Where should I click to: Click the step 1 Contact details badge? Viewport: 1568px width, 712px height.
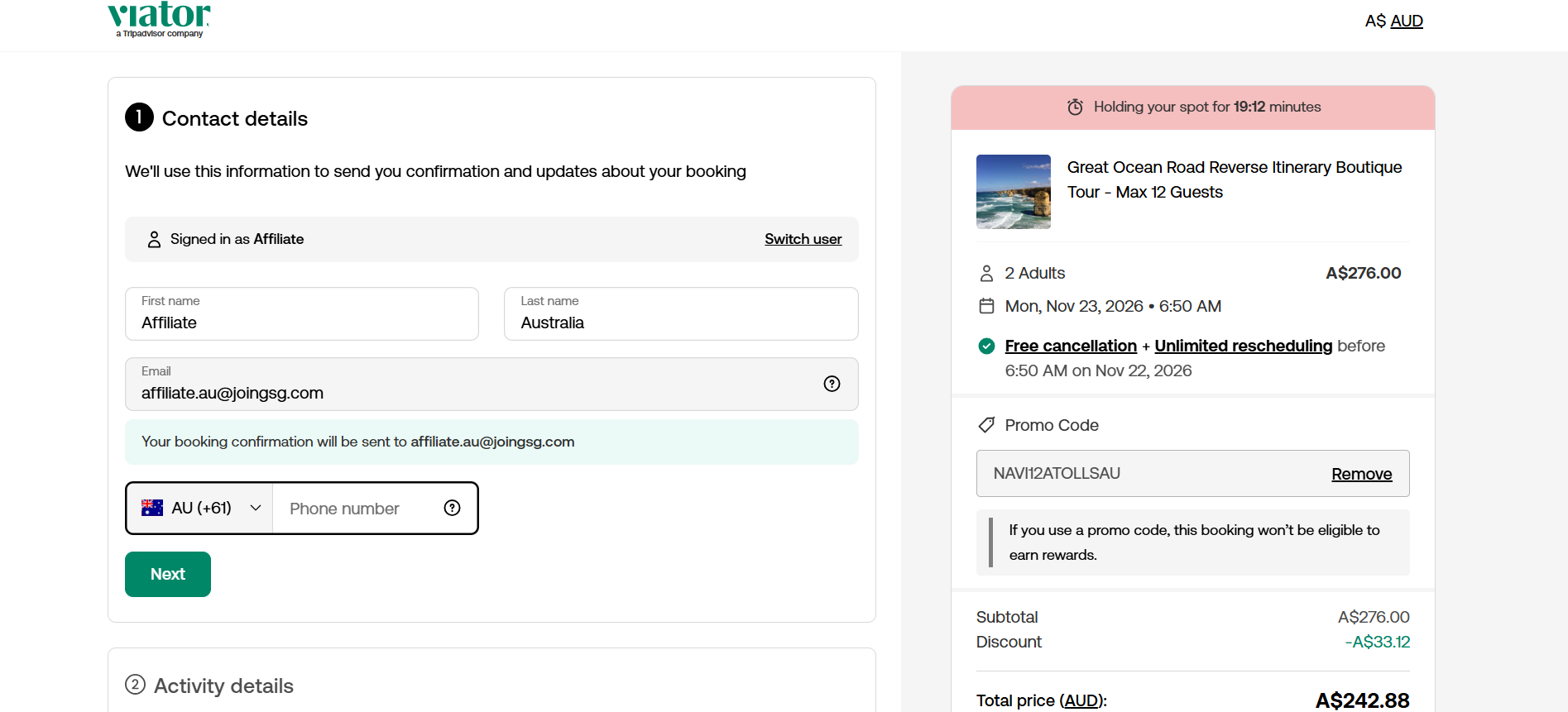coord(139,117)
